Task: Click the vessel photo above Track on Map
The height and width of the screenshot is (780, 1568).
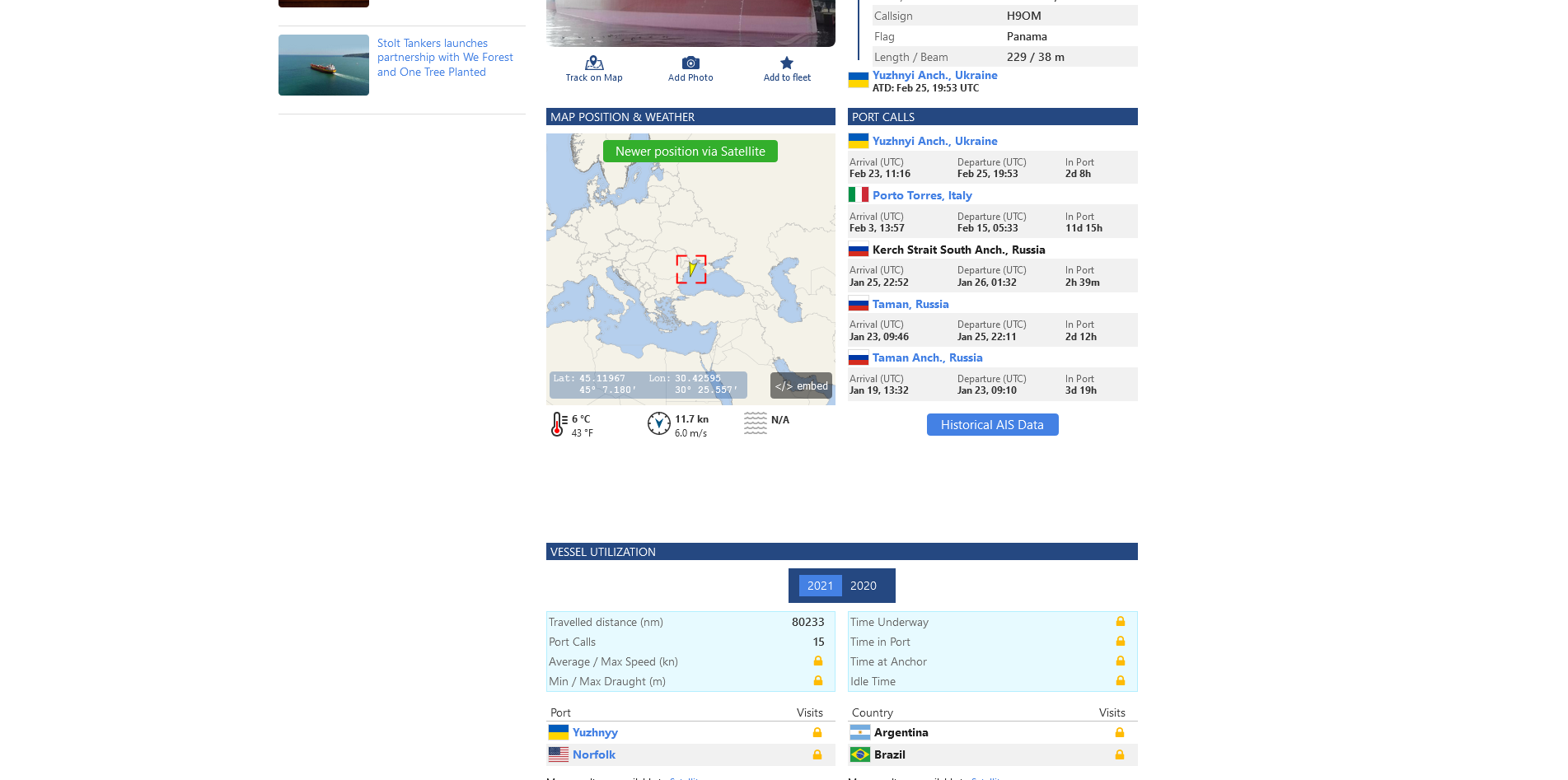Action: point(690,22)
